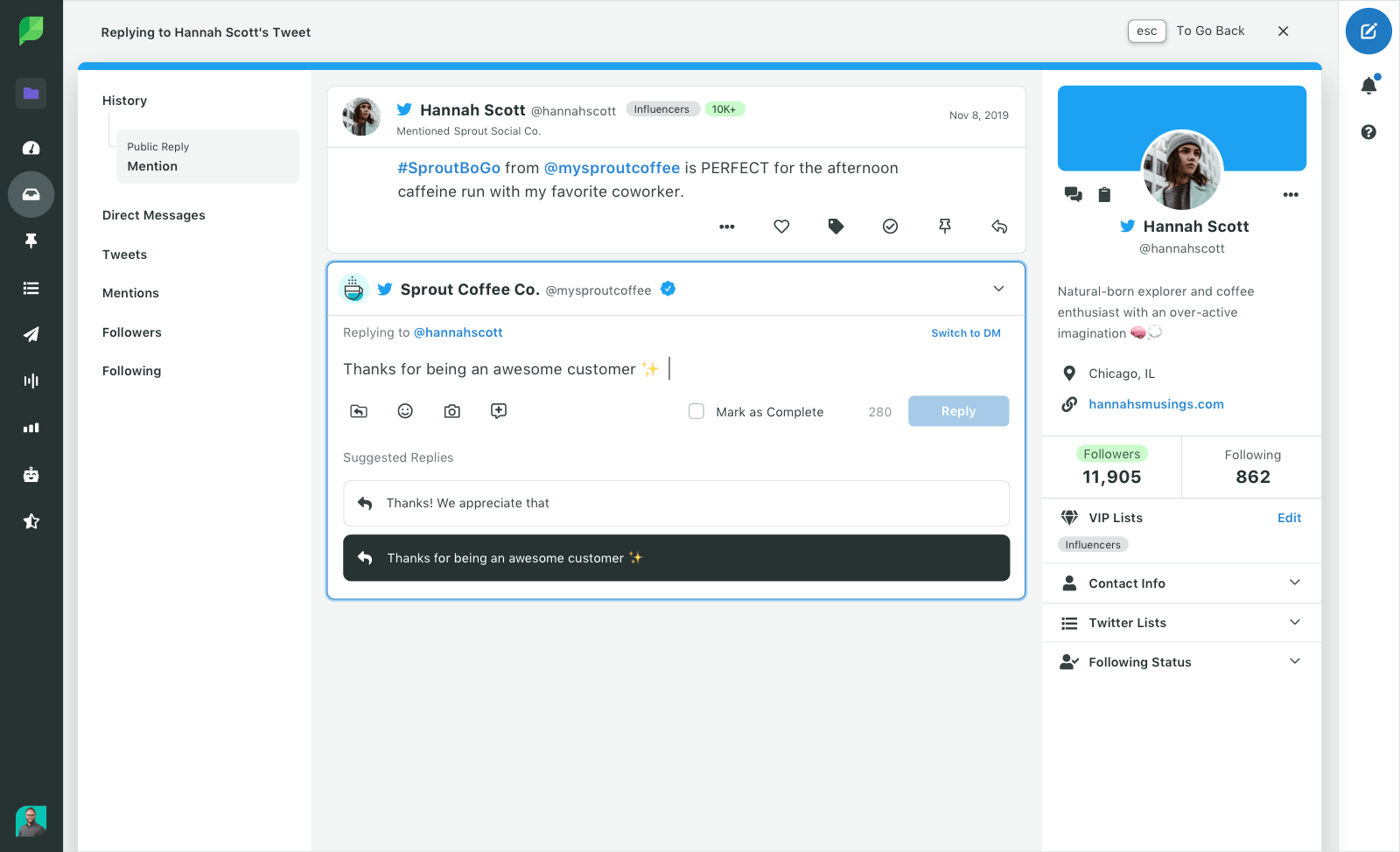
Task: Switch to the Mentions tab
Action: click(x=130, y=292)
